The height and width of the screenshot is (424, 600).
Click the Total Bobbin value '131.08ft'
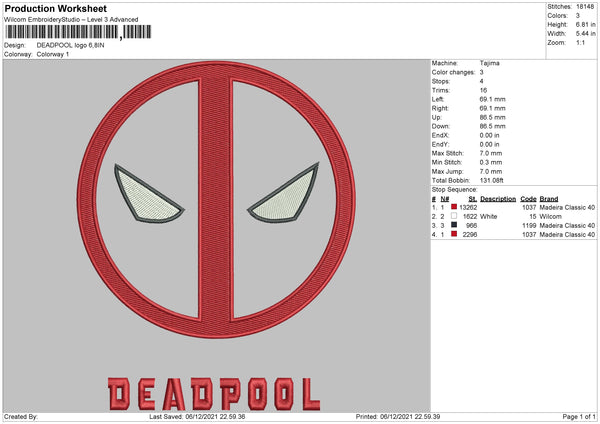(492, 180)
